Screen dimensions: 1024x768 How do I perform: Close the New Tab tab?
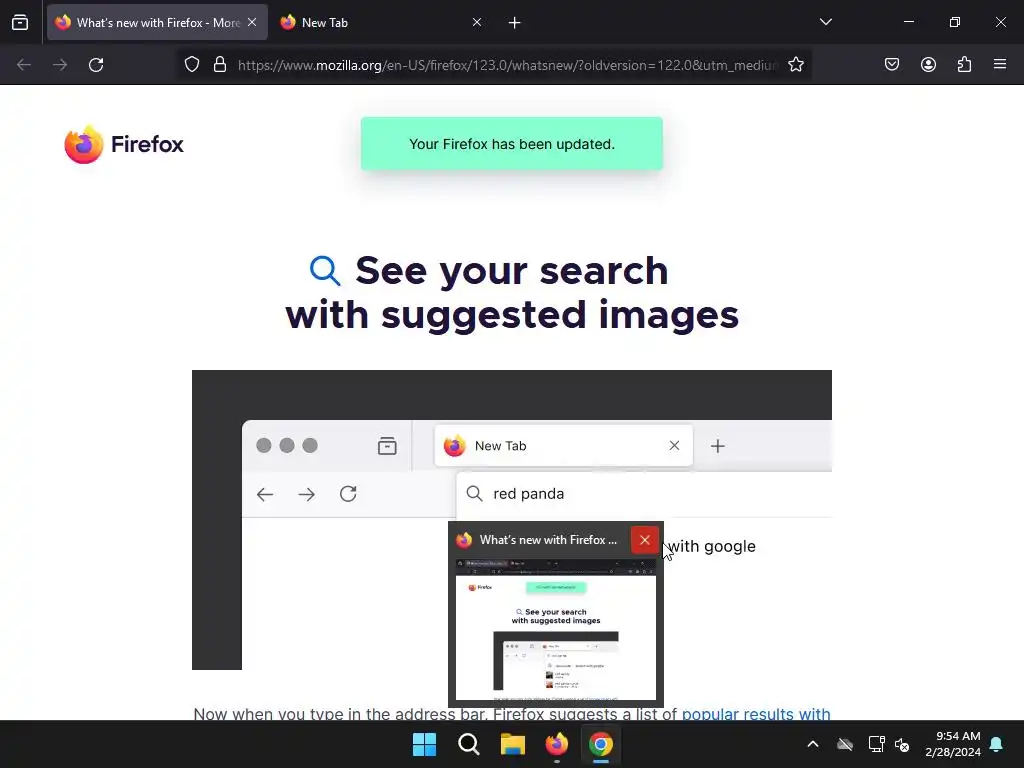tap(477, 22)
